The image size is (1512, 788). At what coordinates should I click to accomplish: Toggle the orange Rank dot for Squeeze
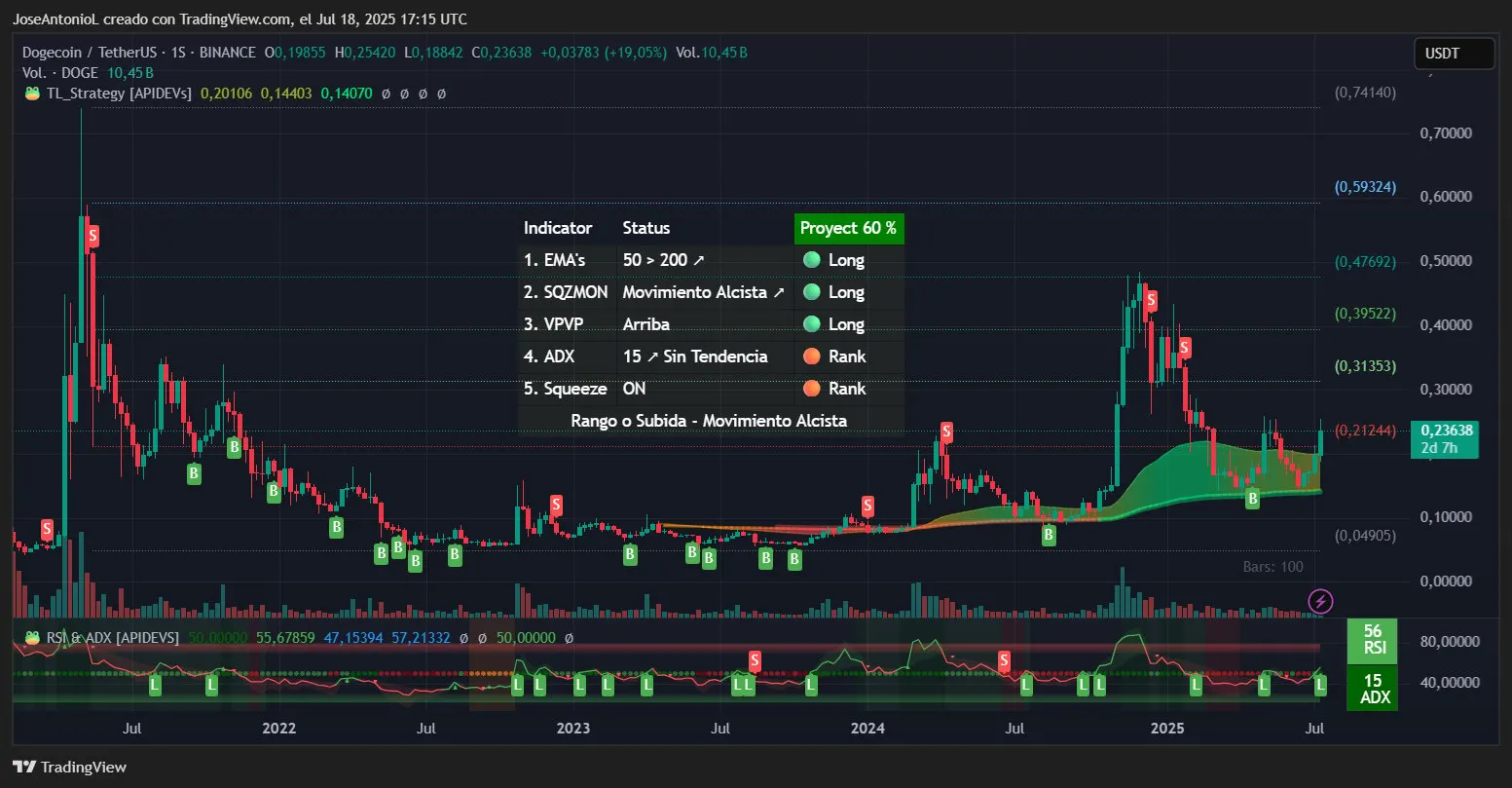[x=812, y=389]
